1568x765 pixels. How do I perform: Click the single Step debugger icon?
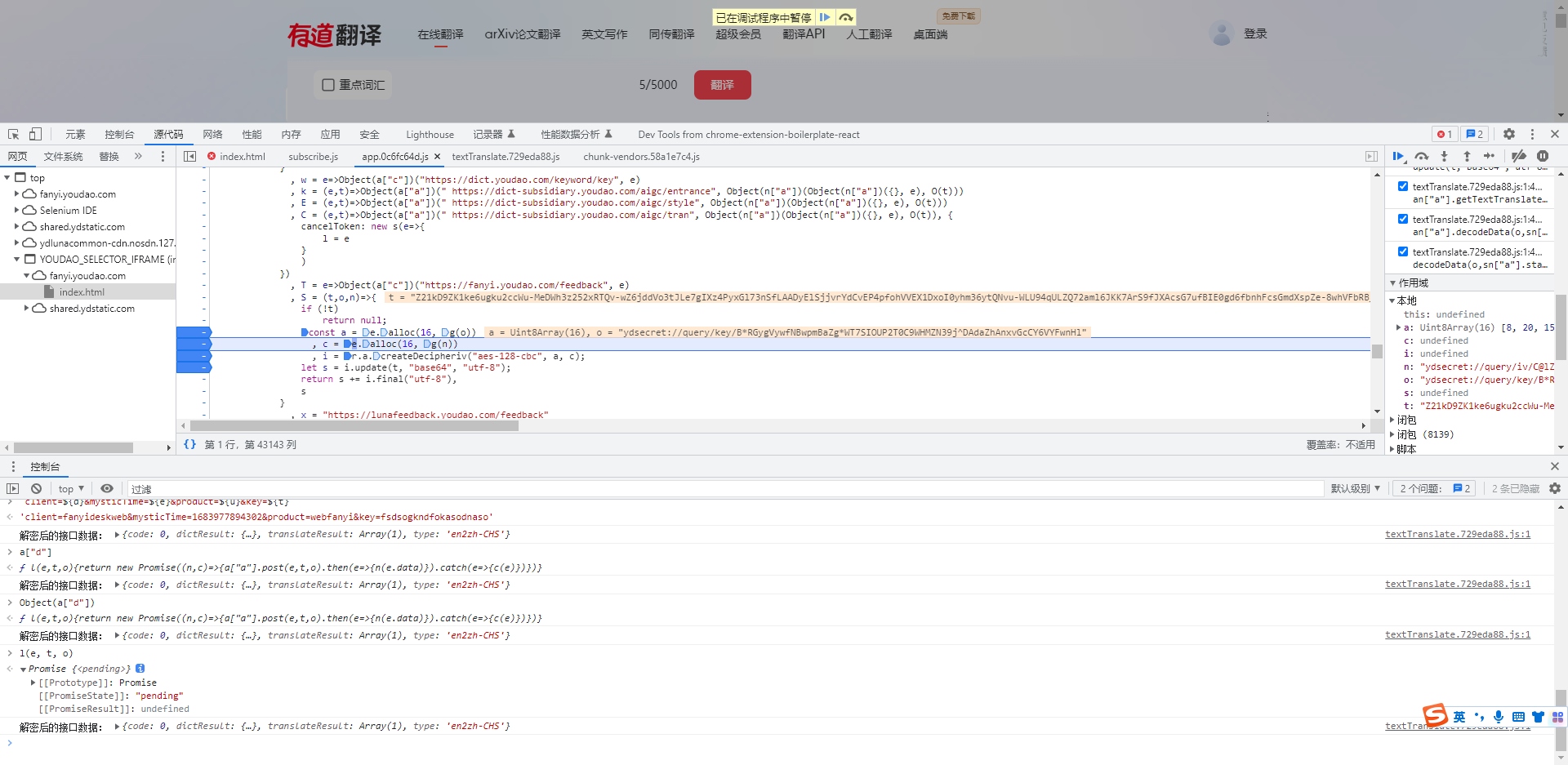click(1489, 156)
